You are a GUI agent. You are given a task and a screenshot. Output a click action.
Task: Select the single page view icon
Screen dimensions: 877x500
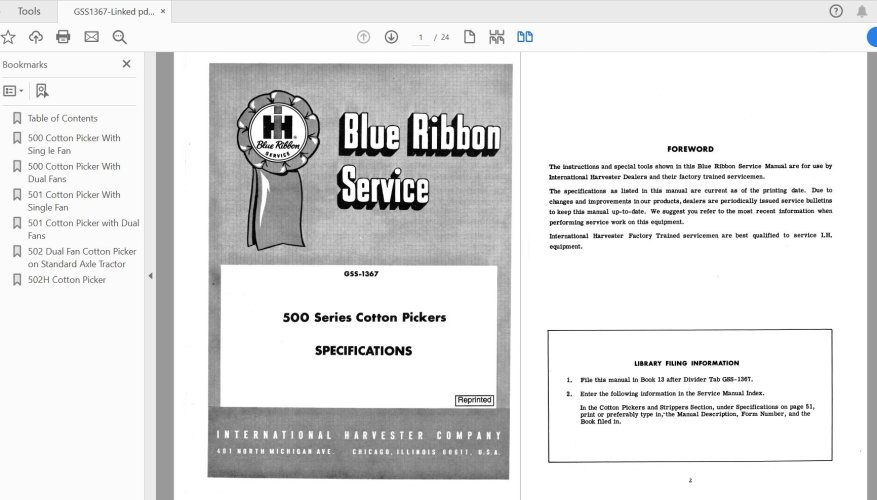[469, 37]
